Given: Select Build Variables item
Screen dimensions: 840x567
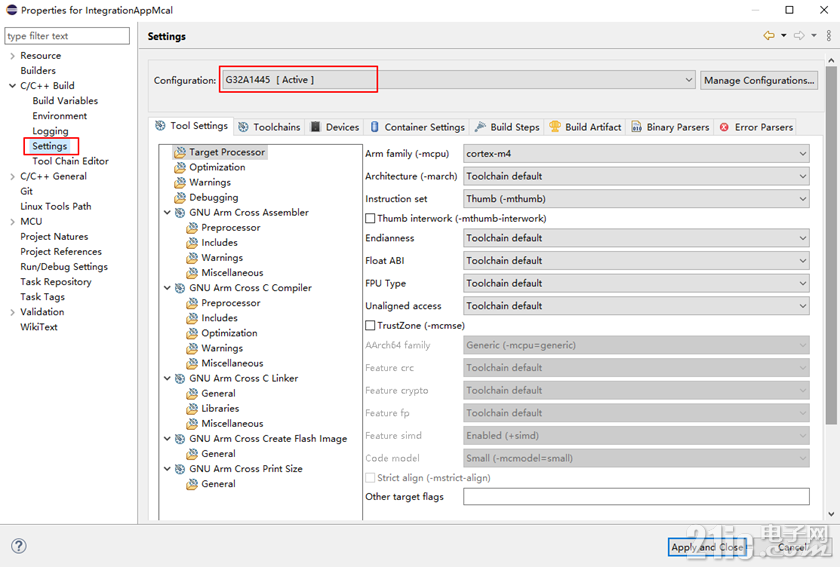Looking at the screenshot, I should (x=65, y=101).
